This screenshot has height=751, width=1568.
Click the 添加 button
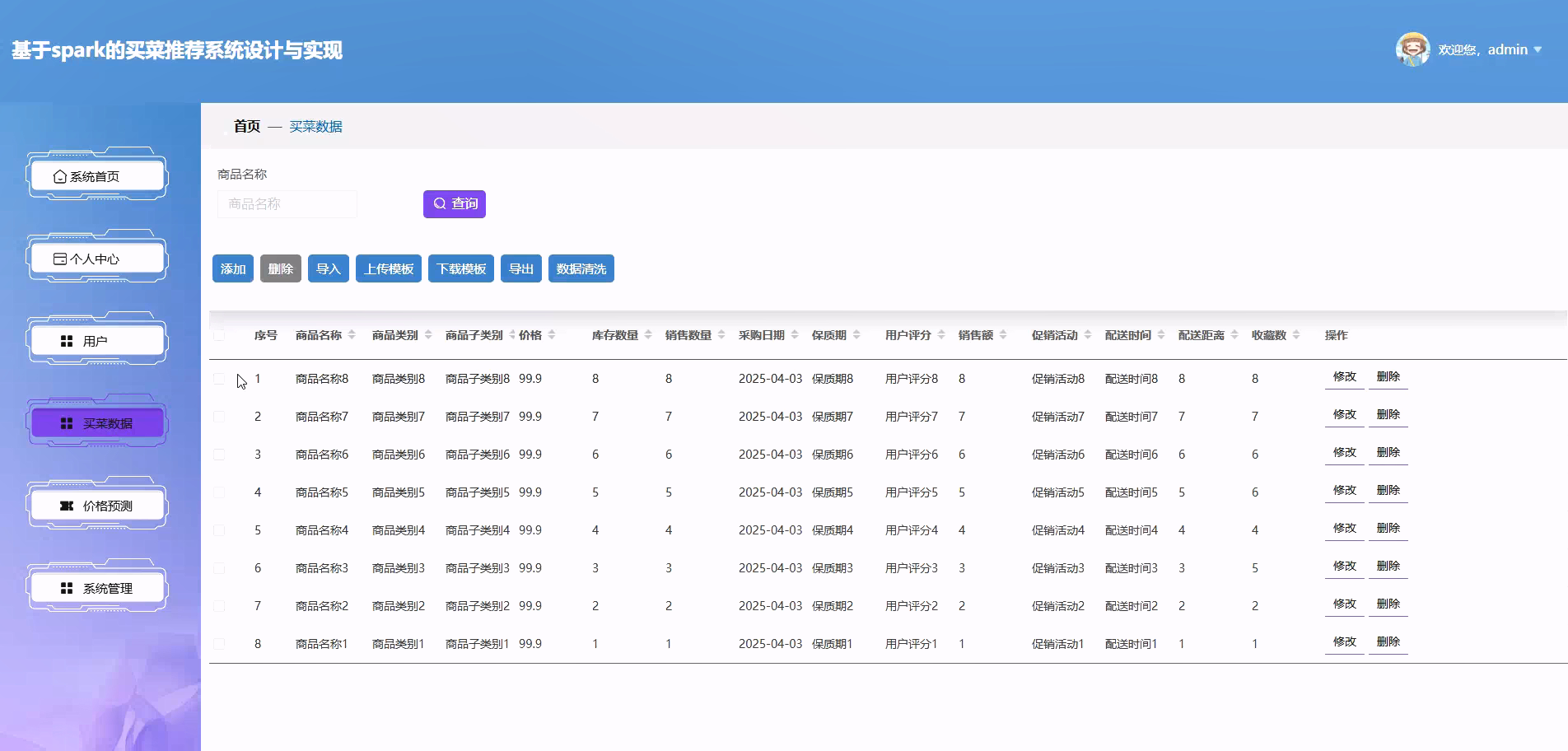233,268
